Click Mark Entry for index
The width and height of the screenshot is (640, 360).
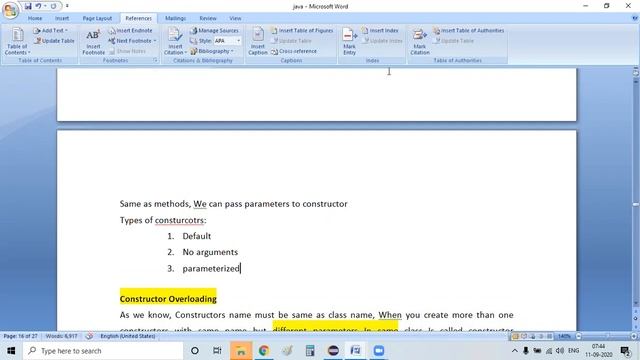tap(349, 41)
